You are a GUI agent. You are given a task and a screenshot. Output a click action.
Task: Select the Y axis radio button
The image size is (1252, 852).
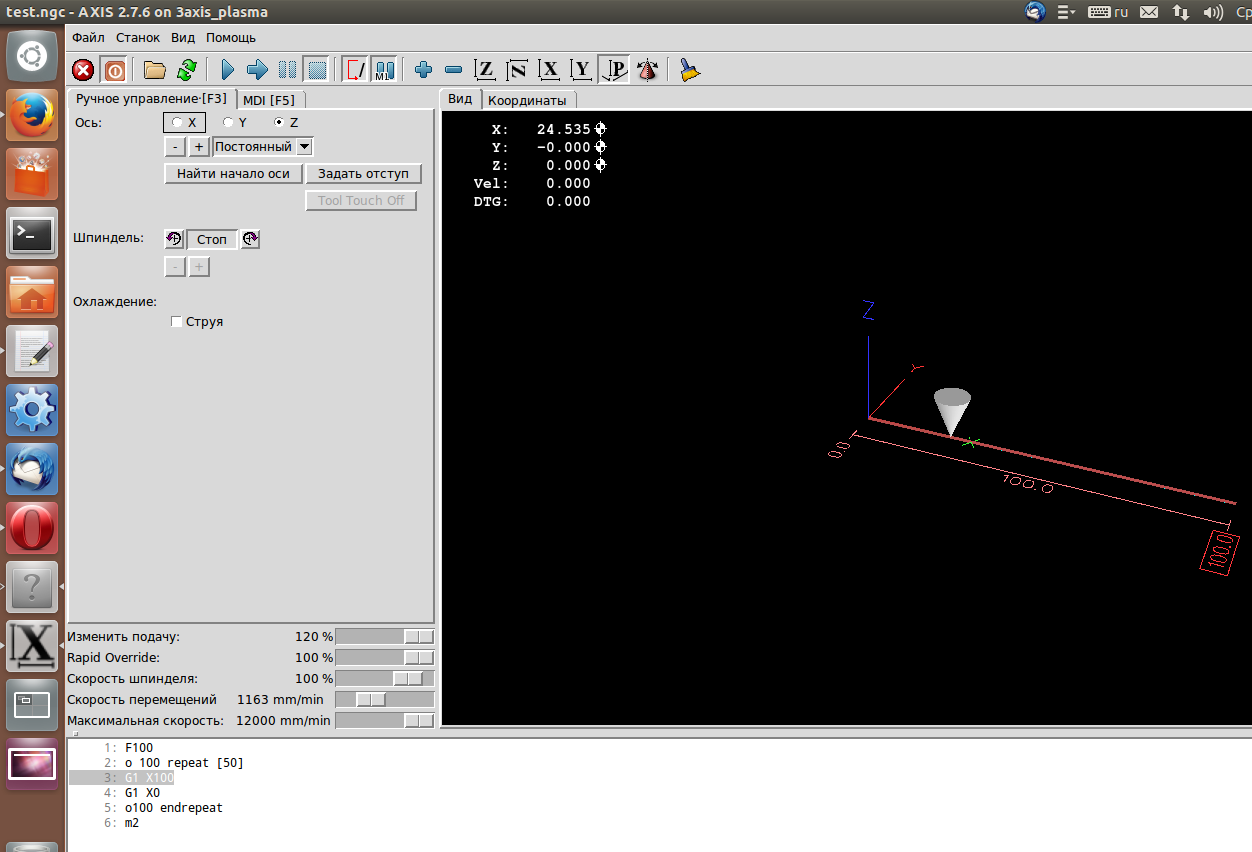[x=234, y=122]
